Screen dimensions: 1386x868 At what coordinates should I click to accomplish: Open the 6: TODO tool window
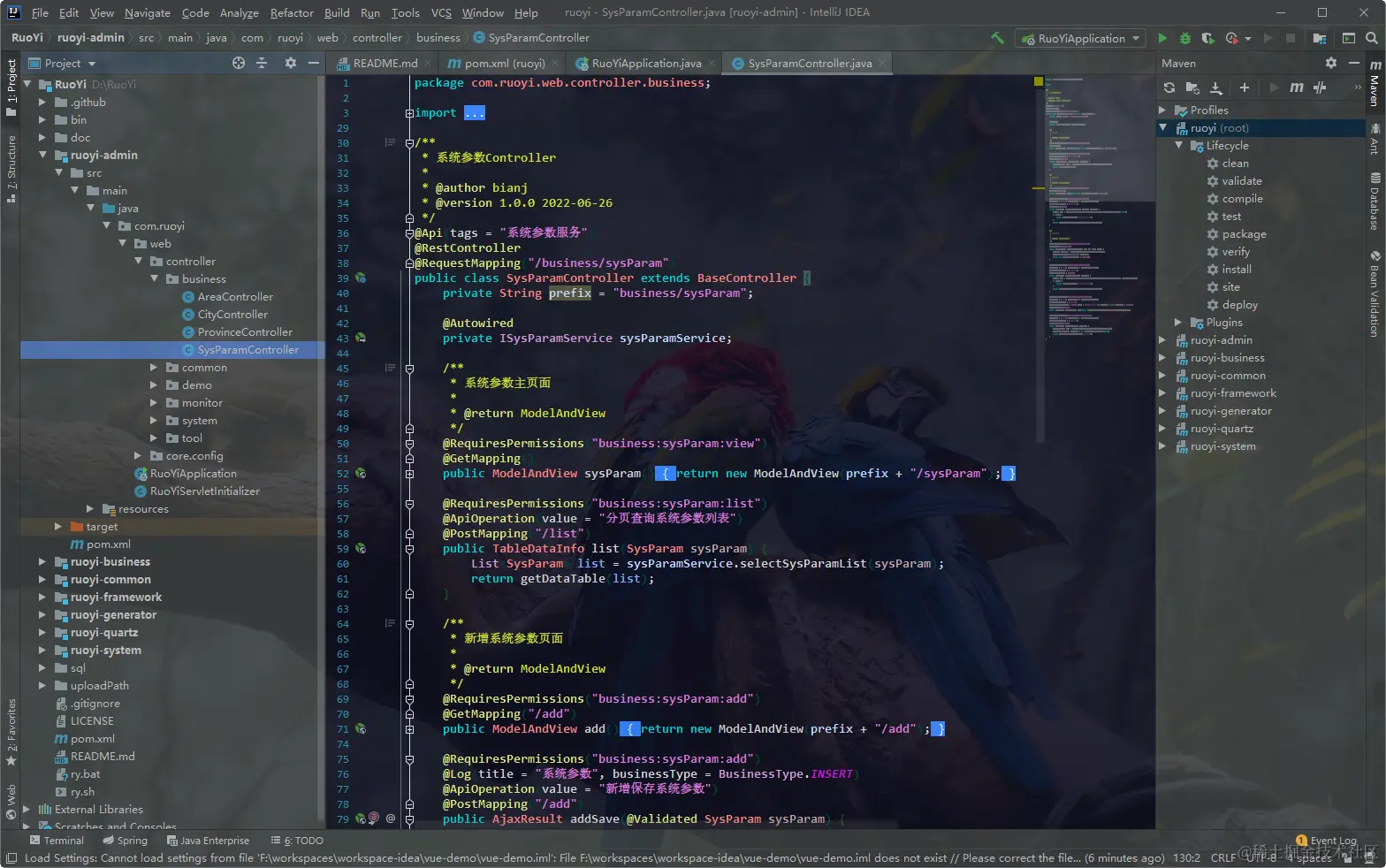point(297,841)
